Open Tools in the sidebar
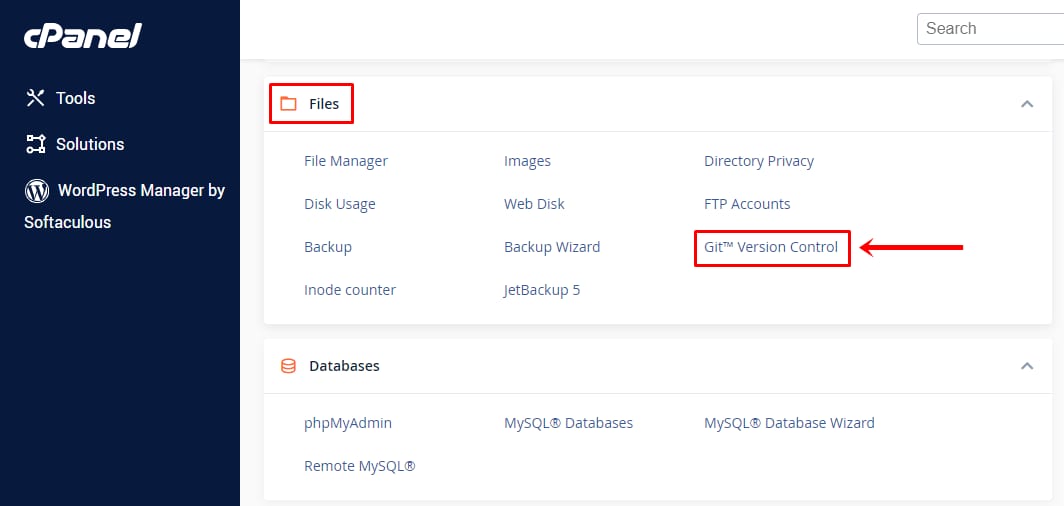 [75, 98]
